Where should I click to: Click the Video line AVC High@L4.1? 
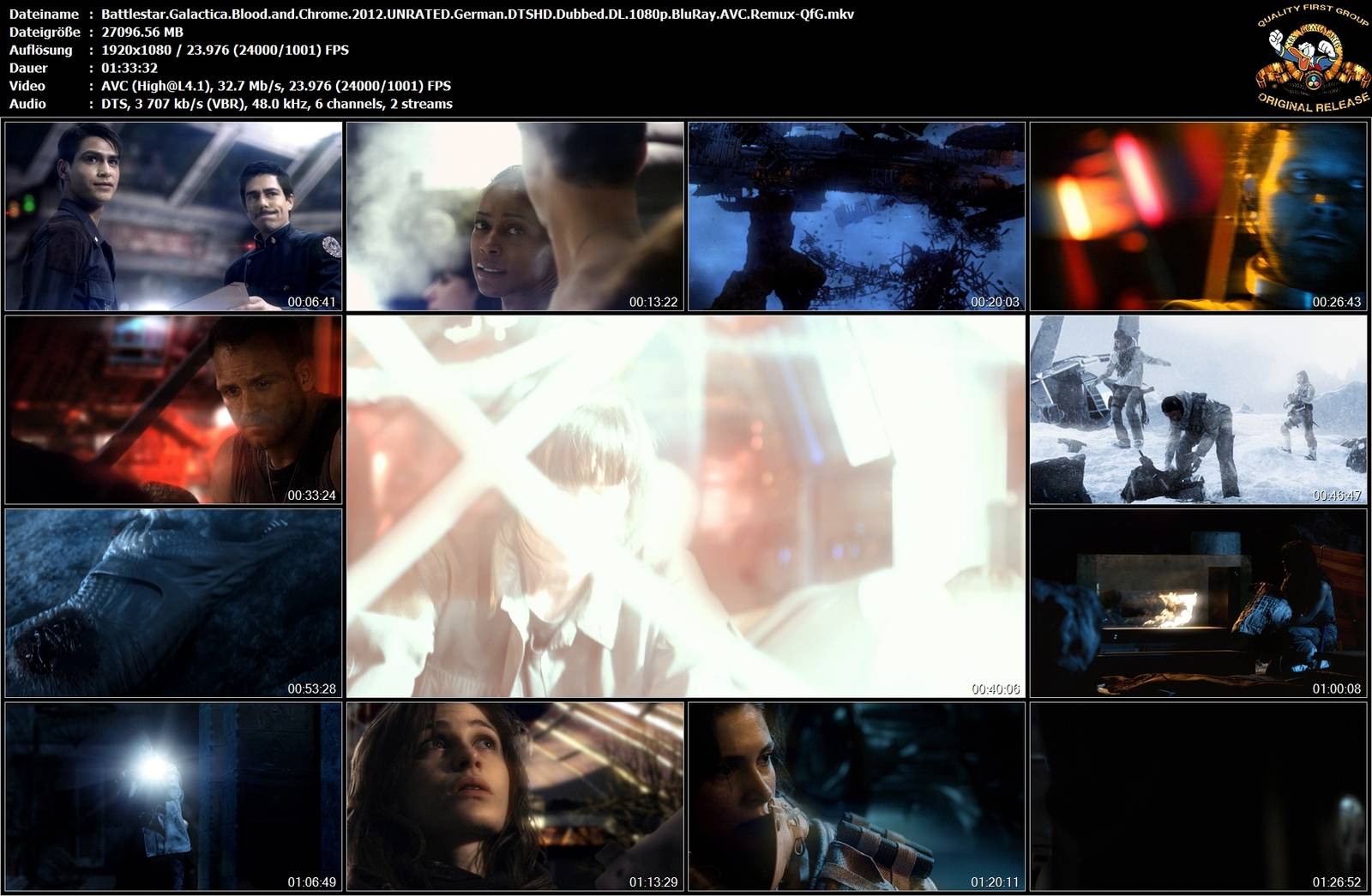click(276, 86)
